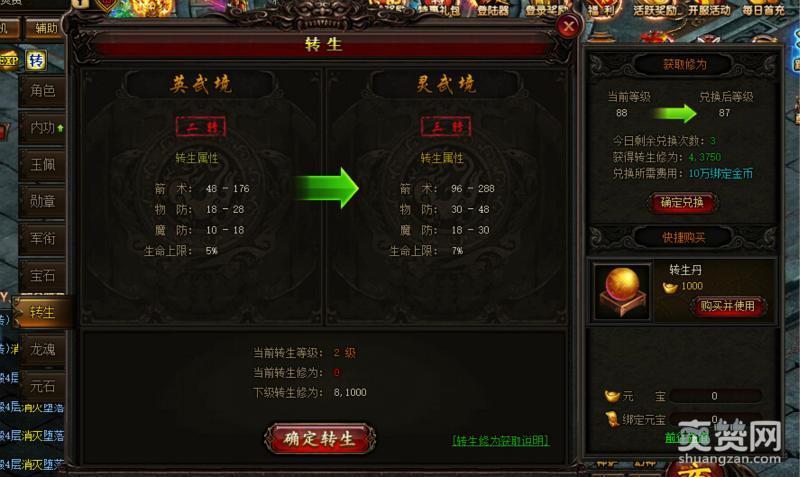The image size is (800, 477).
Task: Click the 转 icon next to EXP
Action: tap(36, 61)
